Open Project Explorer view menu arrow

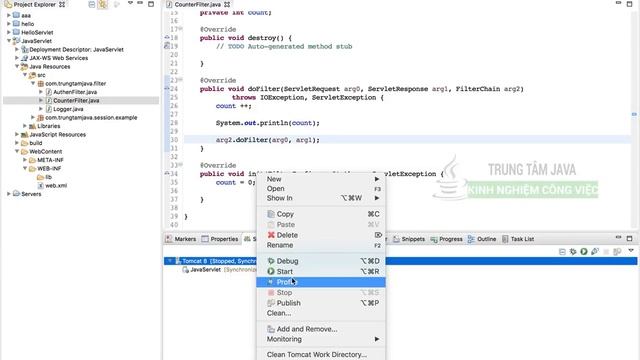[130, 3]
